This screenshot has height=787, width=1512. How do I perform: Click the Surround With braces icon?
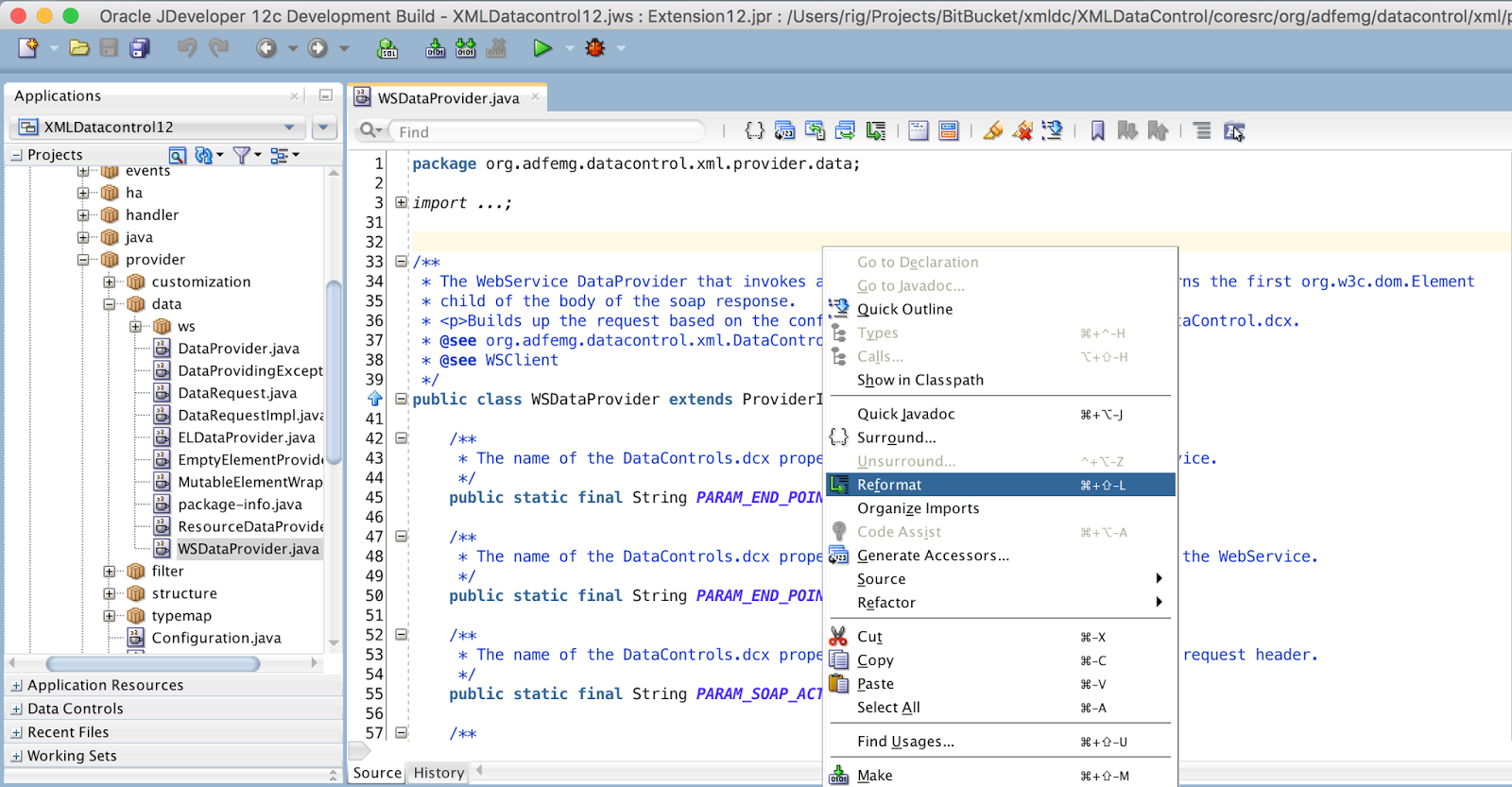click(x=754, y=131)
